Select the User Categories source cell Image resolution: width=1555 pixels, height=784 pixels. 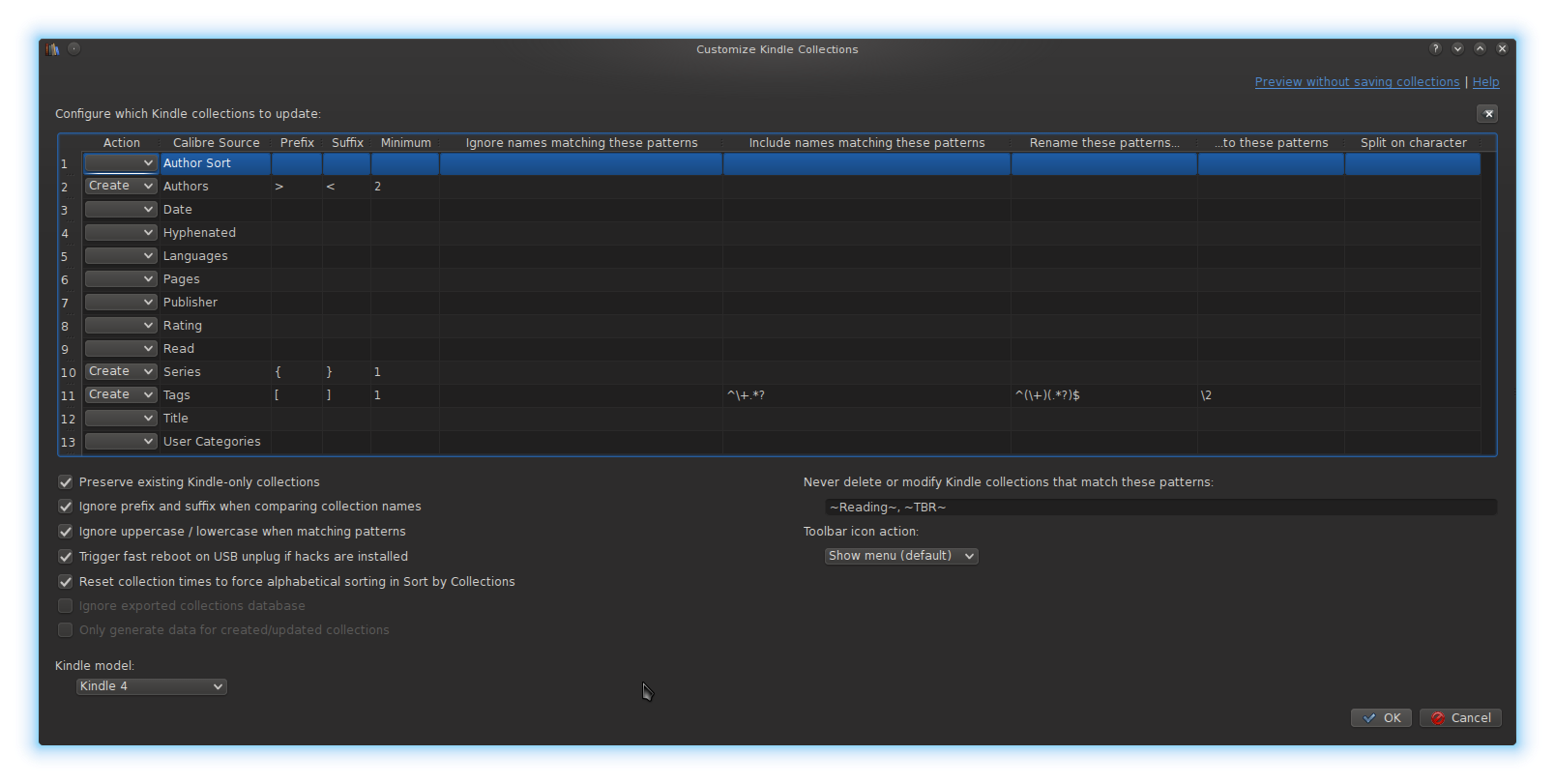pyautogui.click(x=216, y=442)
